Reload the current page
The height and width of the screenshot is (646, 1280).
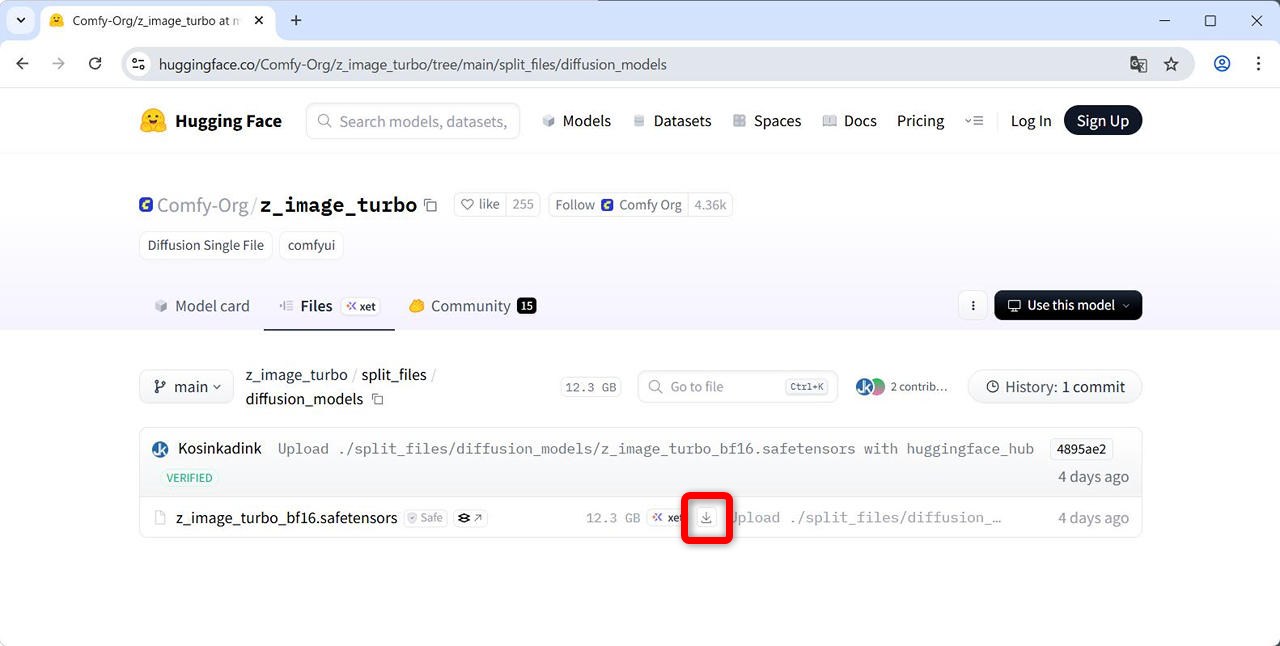click(x=95, y=64)
